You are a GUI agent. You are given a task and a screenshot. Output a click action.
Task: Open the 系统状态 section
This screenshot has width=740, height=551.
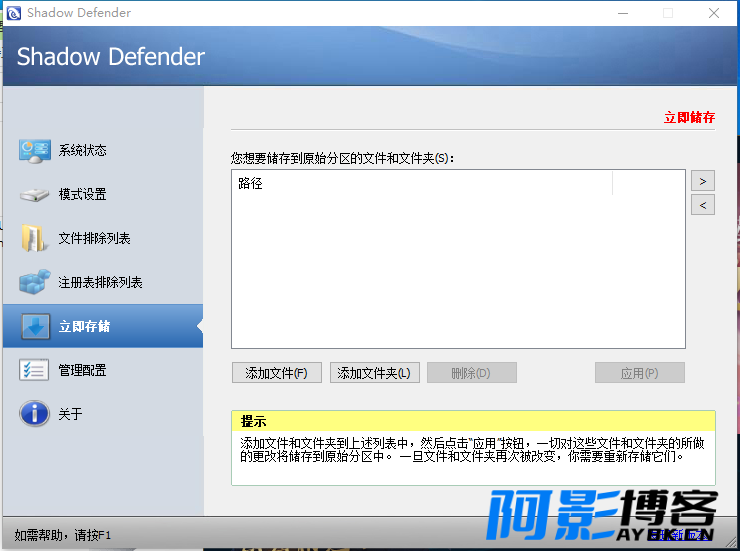point(103,151)
